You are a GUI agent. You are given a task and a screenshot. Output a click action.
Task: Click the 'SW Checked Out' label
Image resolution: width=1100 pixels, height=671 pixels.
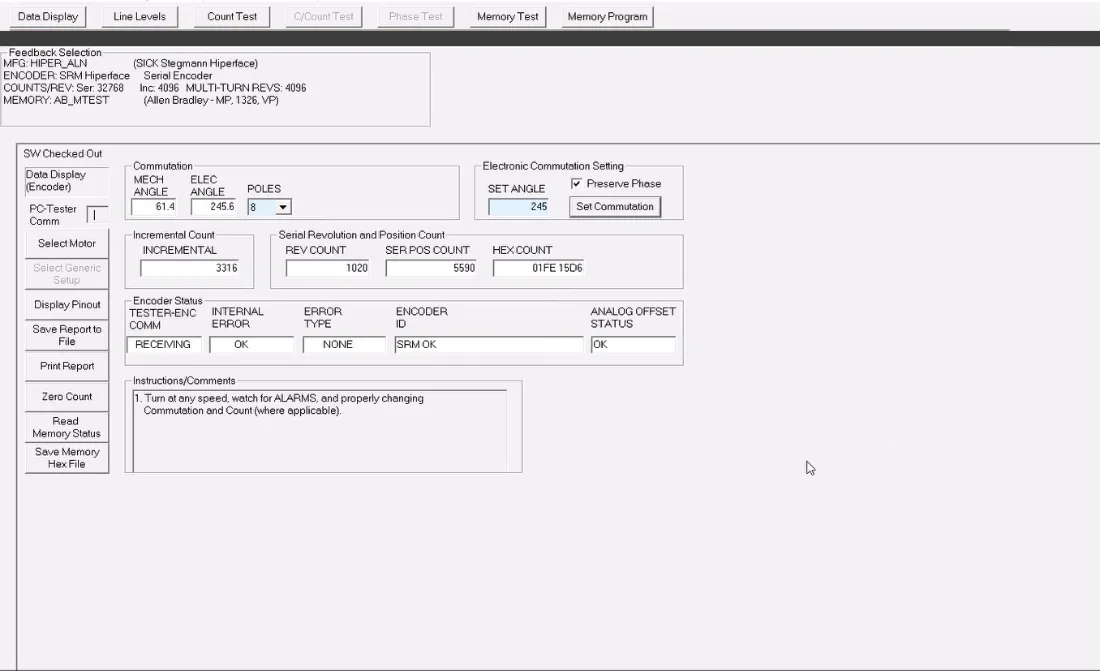(x=62, y=154)
